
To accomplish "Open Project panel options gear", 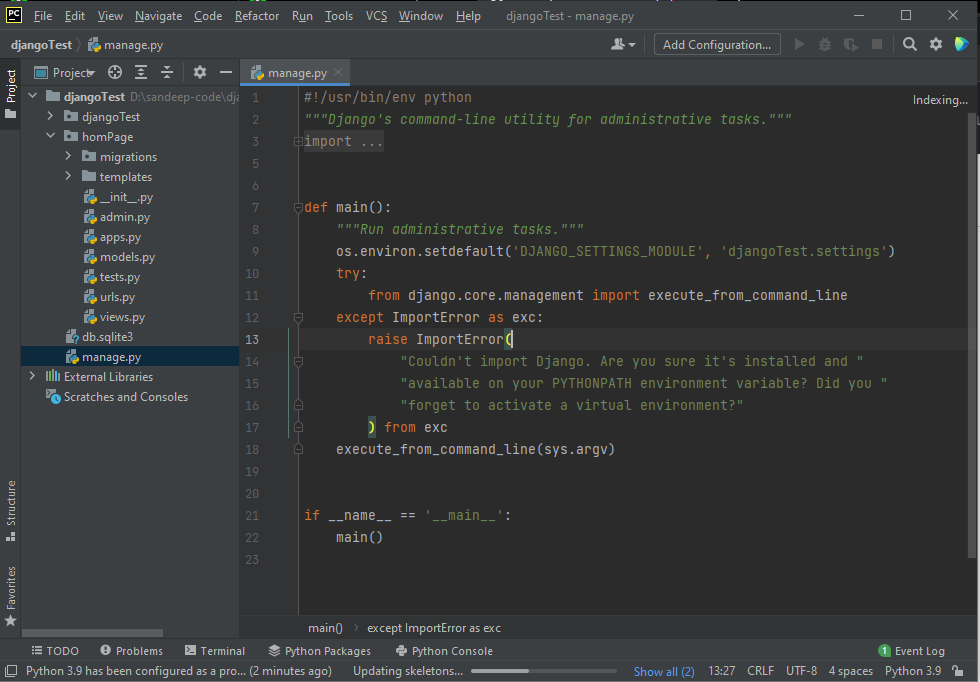I will coord(199,72).
